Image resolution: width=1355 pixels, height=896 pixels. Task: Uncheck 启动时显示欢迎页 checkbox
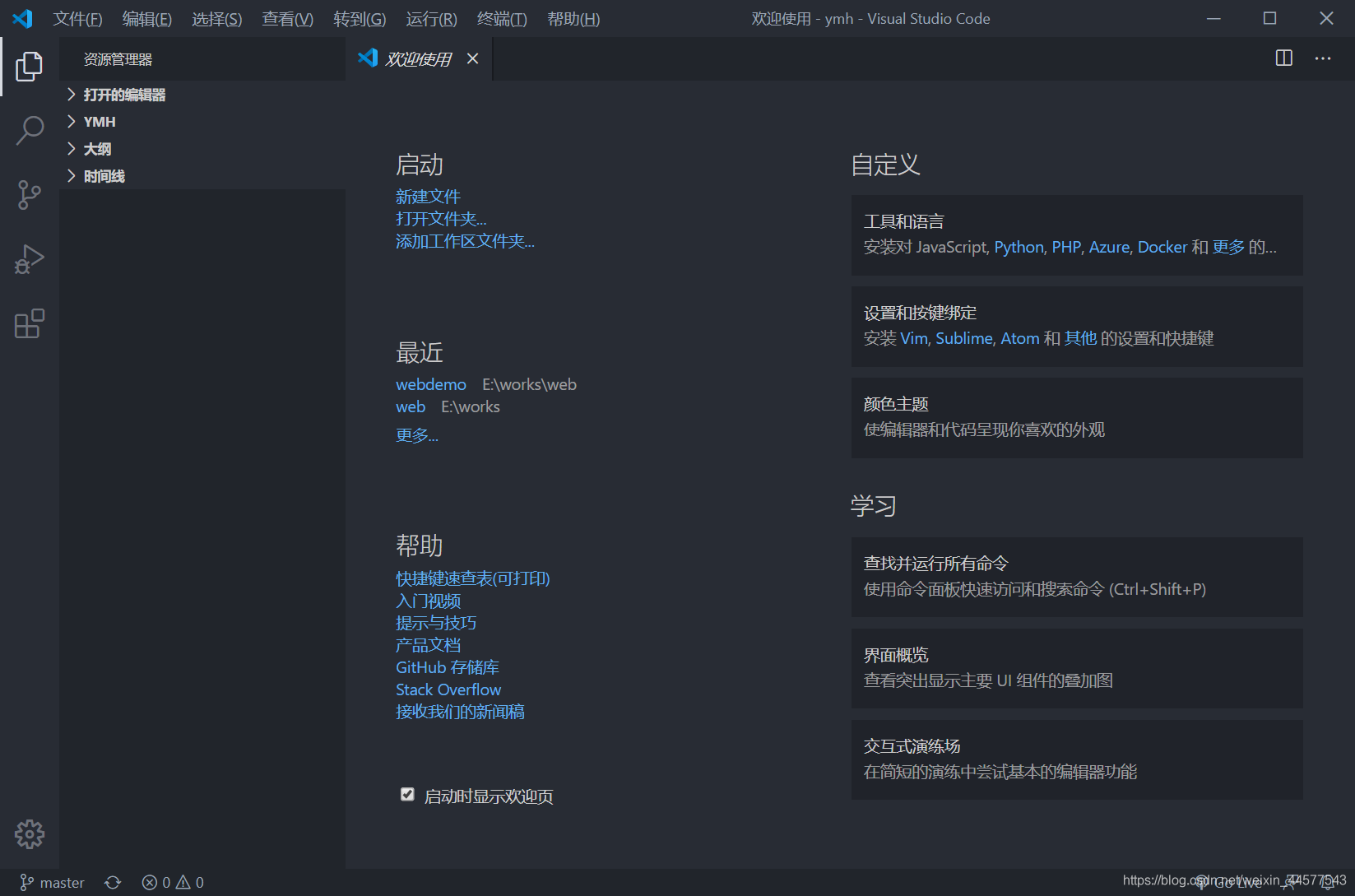(407, 794)
